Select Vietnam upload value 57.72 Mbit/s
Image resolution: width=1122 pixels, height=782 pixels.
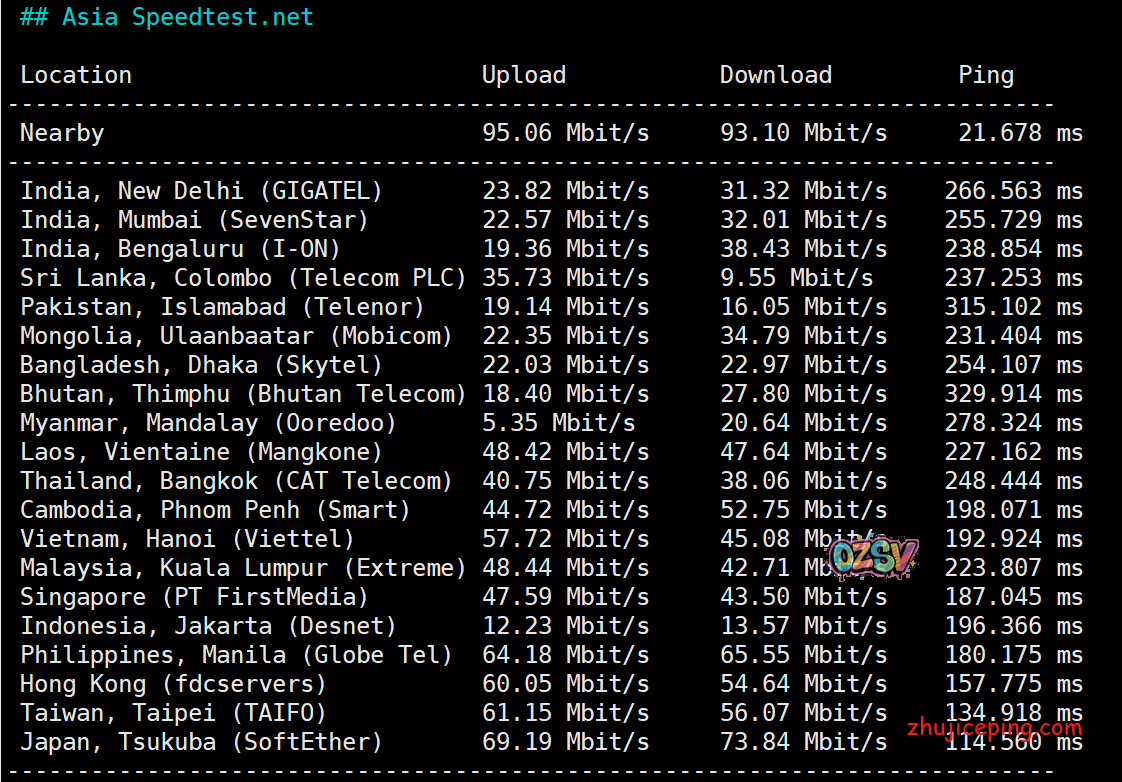[565, 539]
